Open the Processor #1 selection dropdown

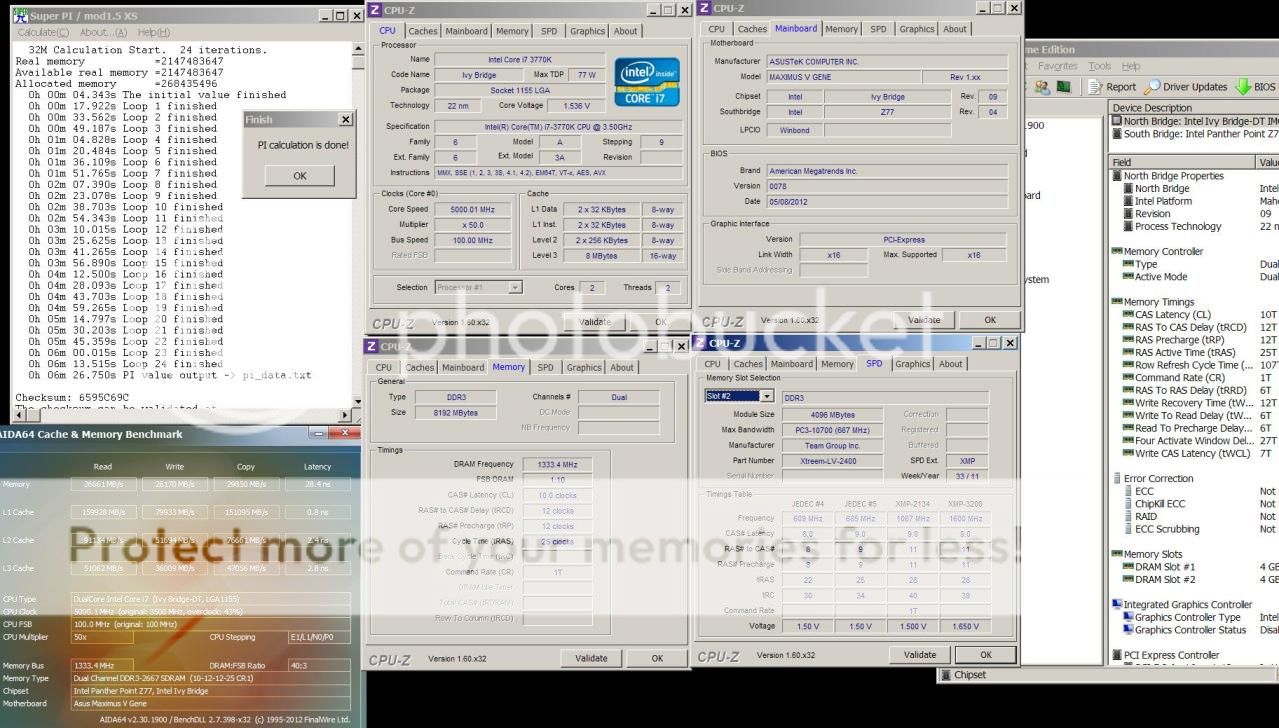(515, 288)
